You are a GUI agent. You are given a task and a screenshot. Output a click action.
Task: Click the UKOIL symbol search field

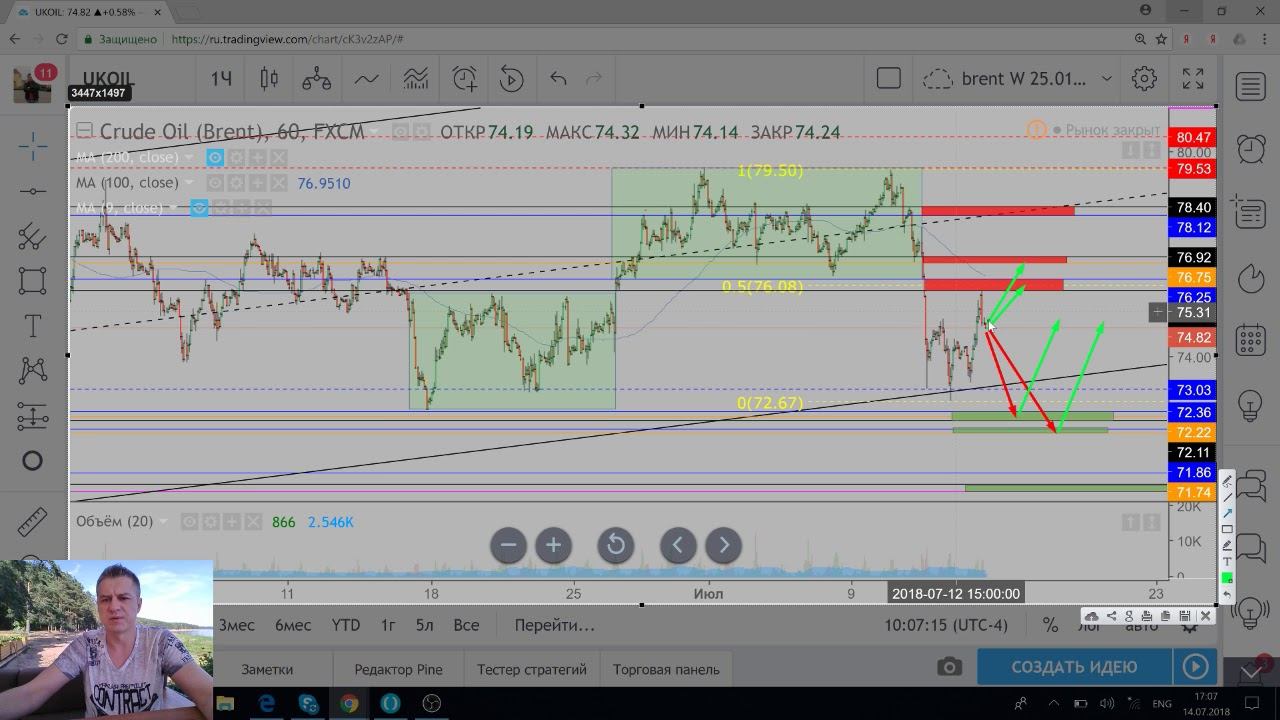[108, 79]
